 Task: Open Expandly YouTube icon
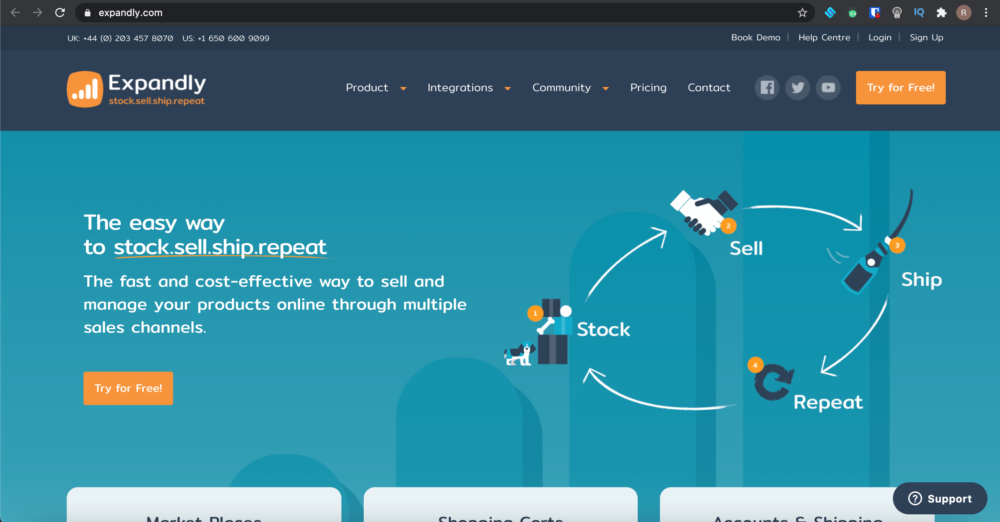pyautogui.click(x=828, y=87)
